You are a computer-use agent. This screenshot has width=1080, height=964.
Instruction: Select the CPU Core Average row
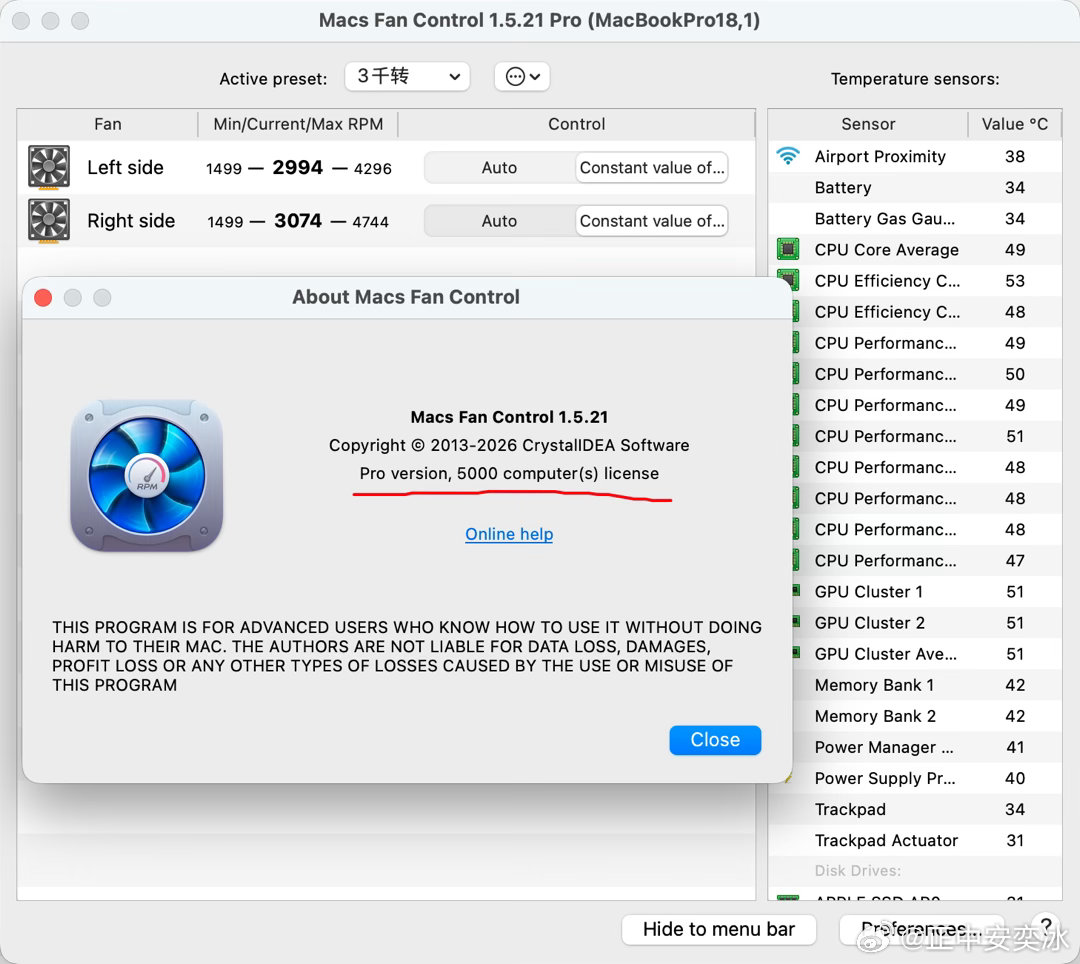point(915,249)
